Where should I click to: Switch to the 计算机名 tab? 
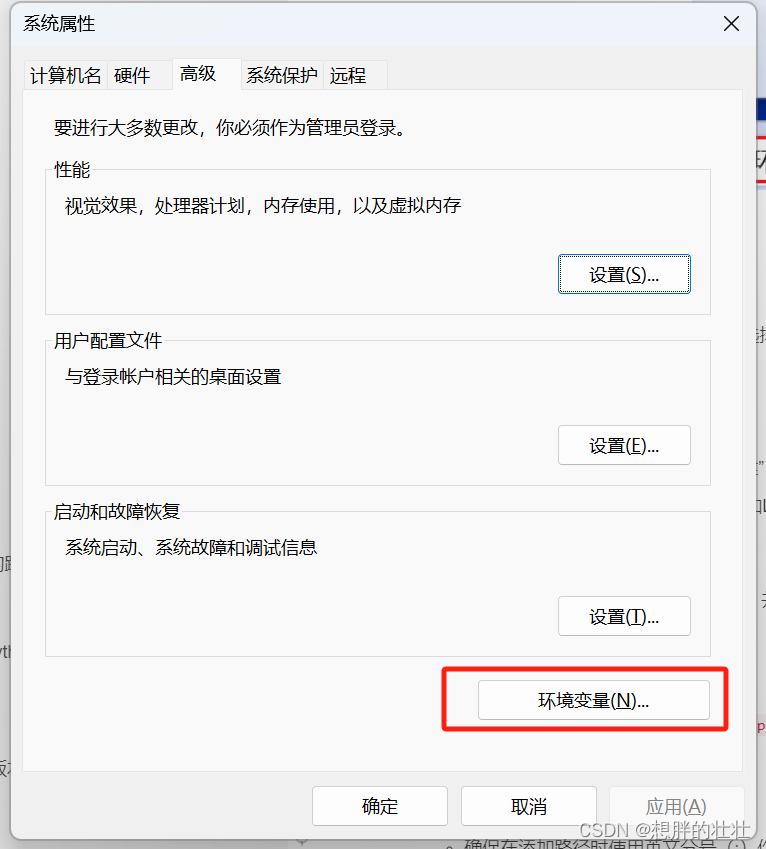pos(66,75)
